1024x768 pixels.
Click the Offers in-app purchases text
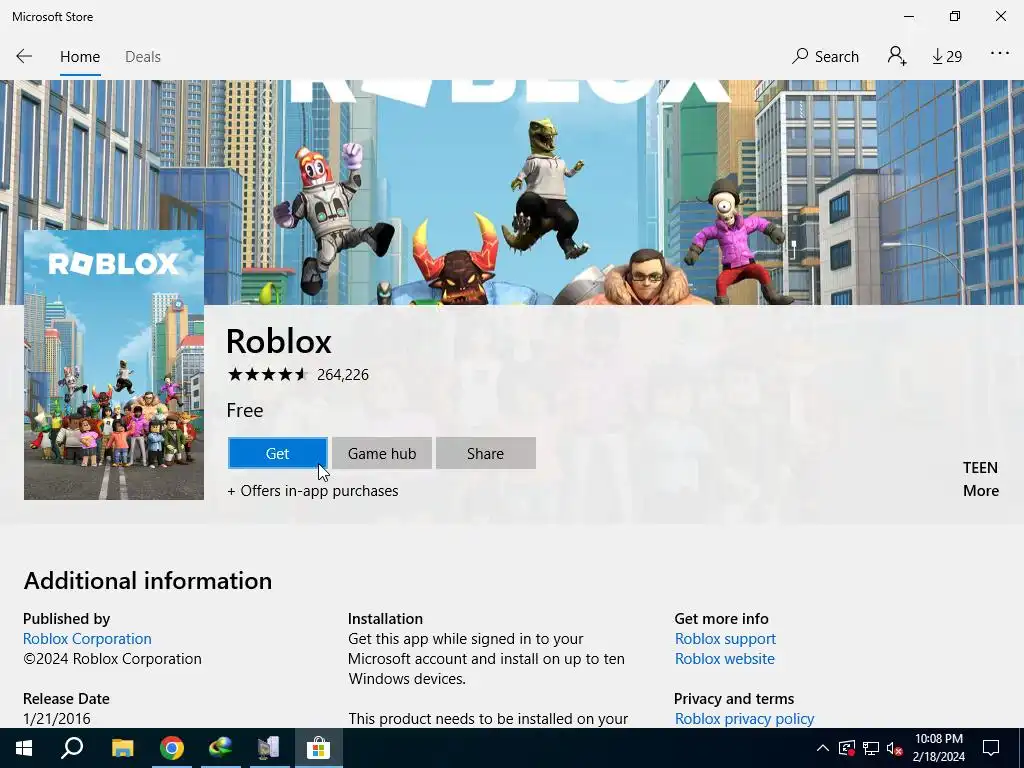point(312,490)
